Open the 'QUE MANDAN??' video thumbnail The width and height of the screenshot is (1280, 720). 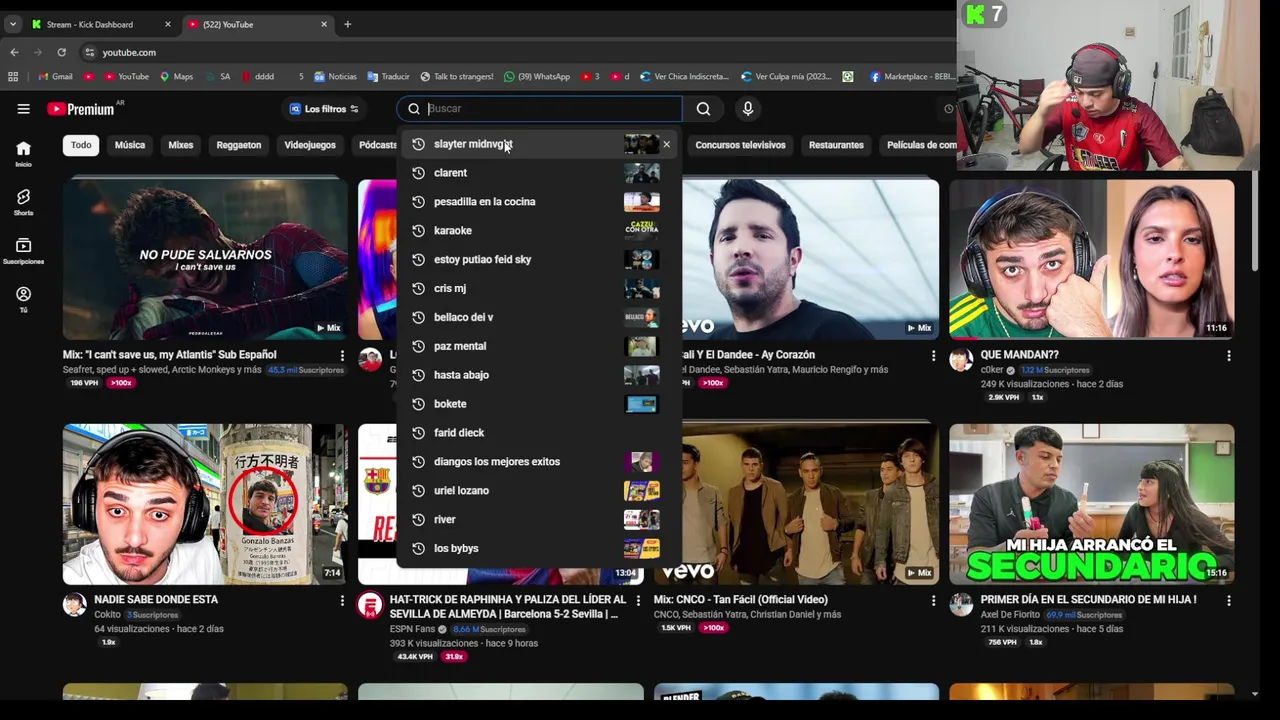click(1092, 259)
